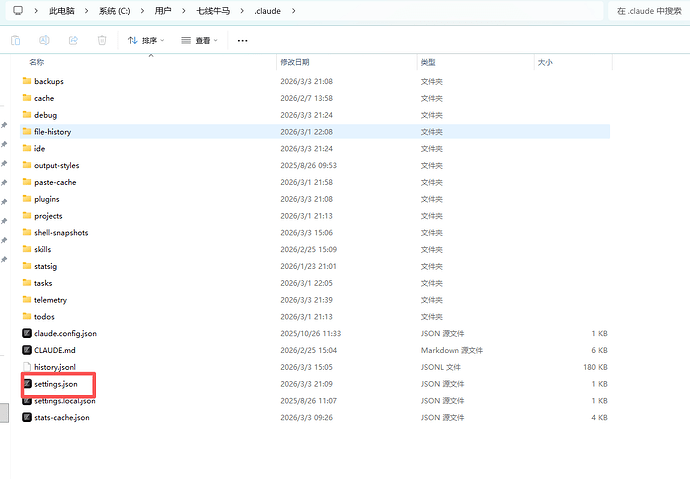
Task: Select the file name history.jsonl
Action: click(55, 367)
